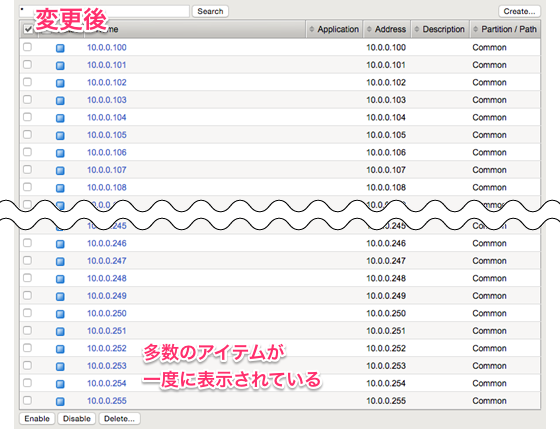The height and width of the screenshot is (429, 560).
Task: Click status icon of 10.0.0.247
Action: coord(60,261)
